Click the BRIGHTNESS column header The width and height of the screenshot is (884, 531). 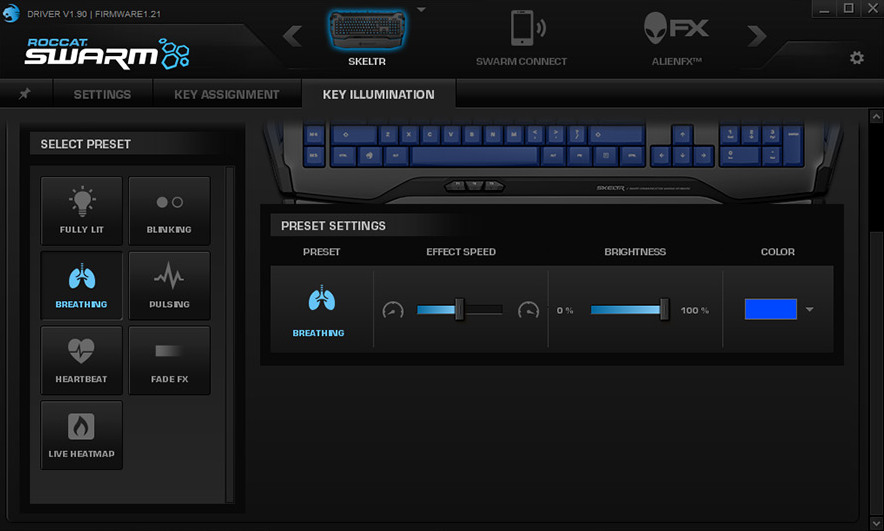(x=635, y=251)
